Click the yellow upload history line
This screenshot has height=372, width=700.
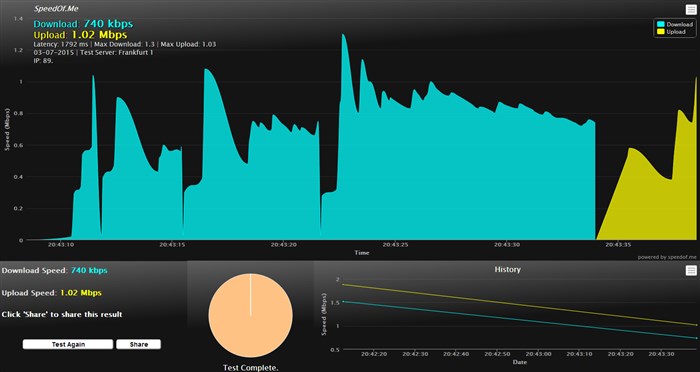click(520, 305)
